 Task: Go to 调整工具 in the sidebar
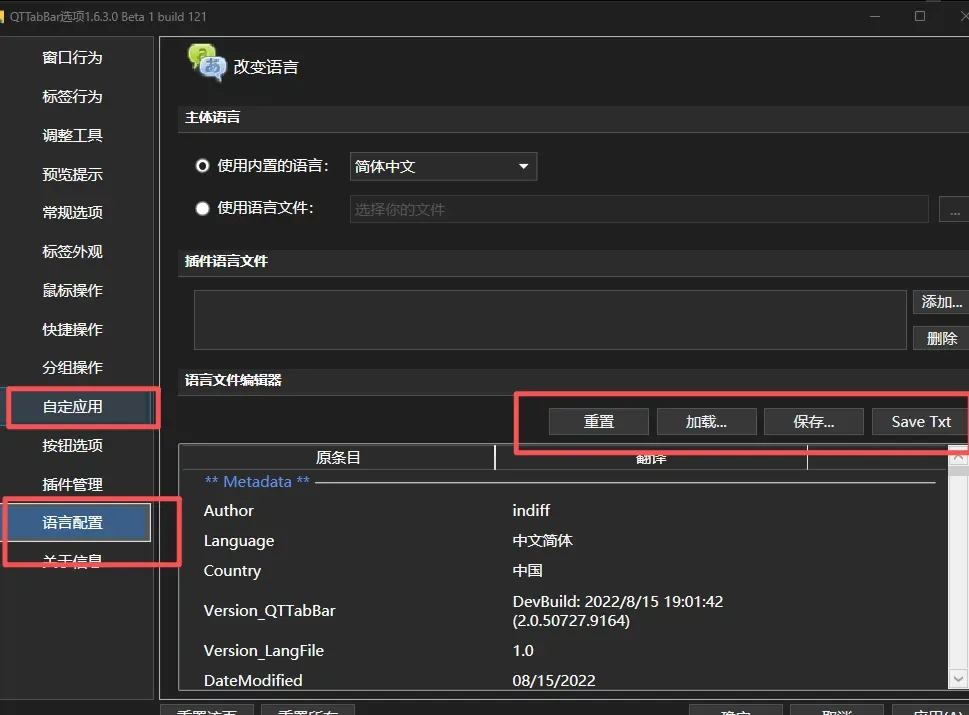[72, 135]
